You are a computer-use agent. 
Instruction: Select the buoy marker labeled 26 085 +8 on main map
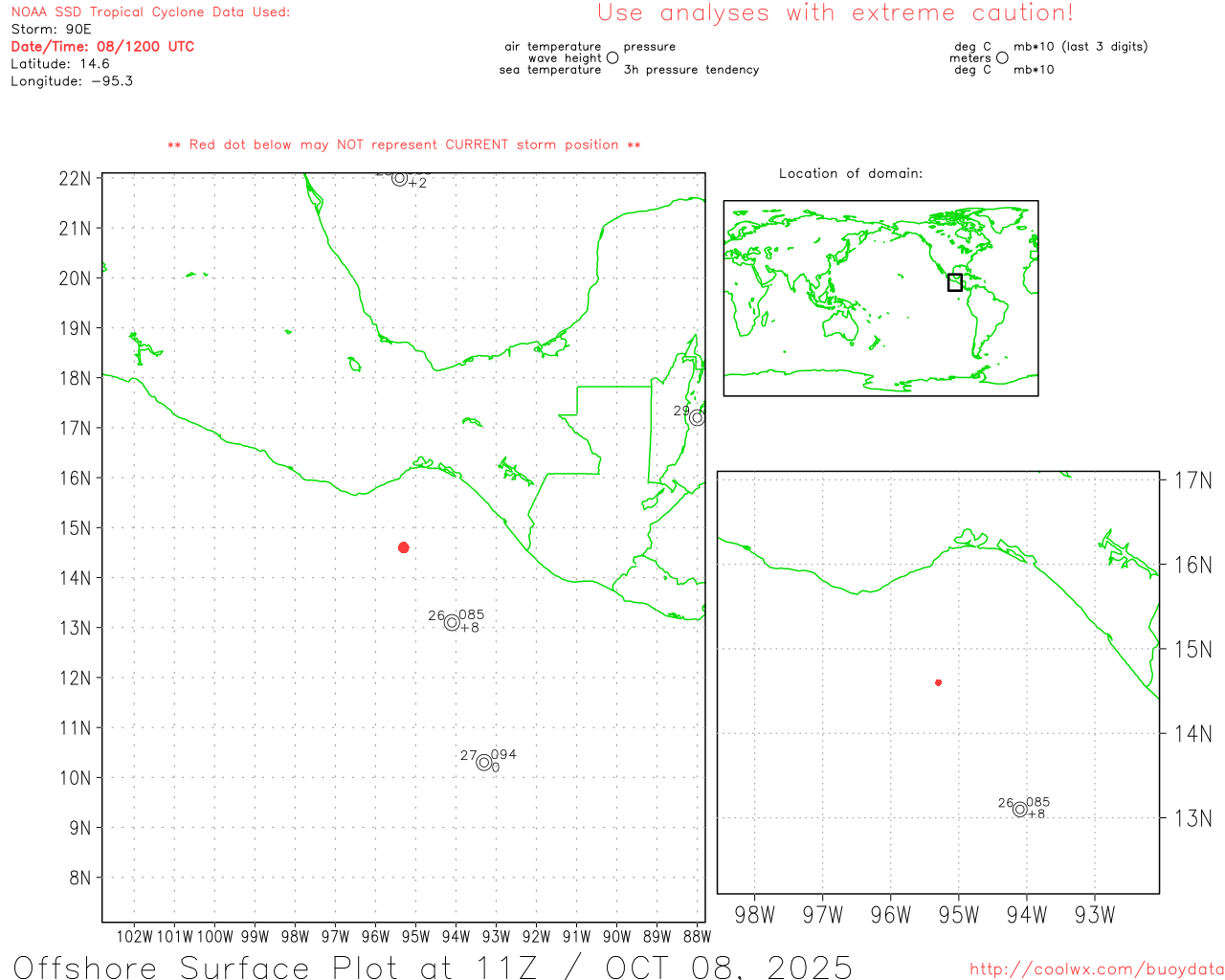pos(452,623)
